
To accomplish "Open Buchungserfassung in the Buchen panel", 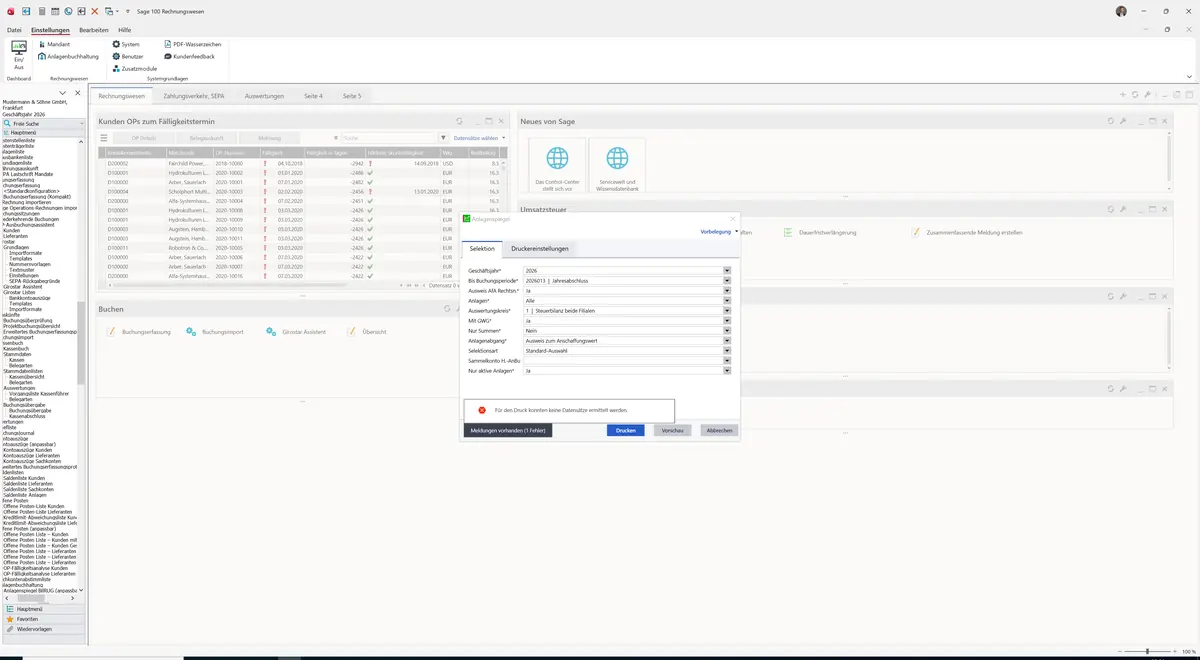I will pos(139,331).
